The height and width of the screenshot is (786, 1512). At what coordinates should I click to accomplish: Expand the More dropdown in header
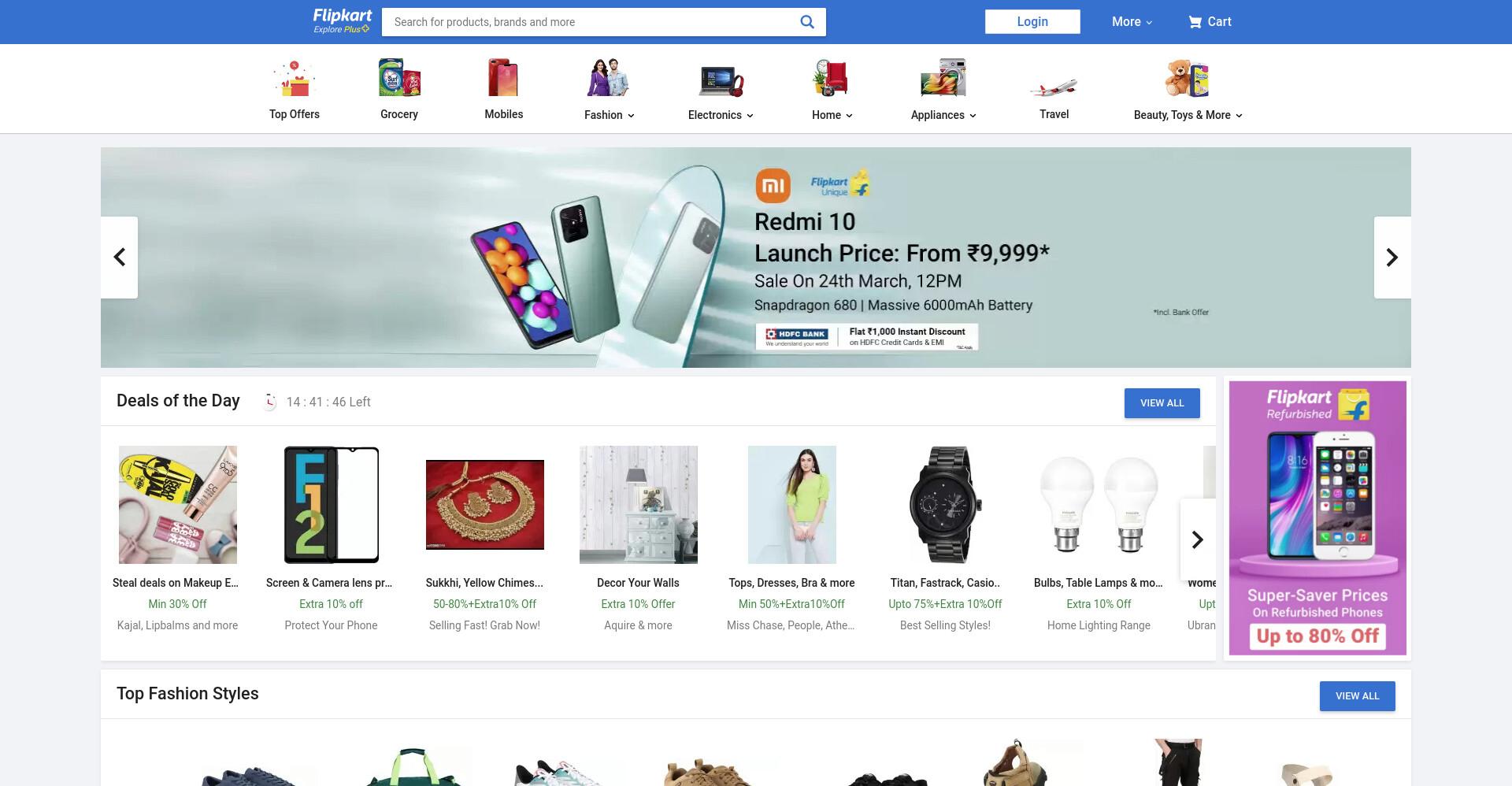(1132, 22)
